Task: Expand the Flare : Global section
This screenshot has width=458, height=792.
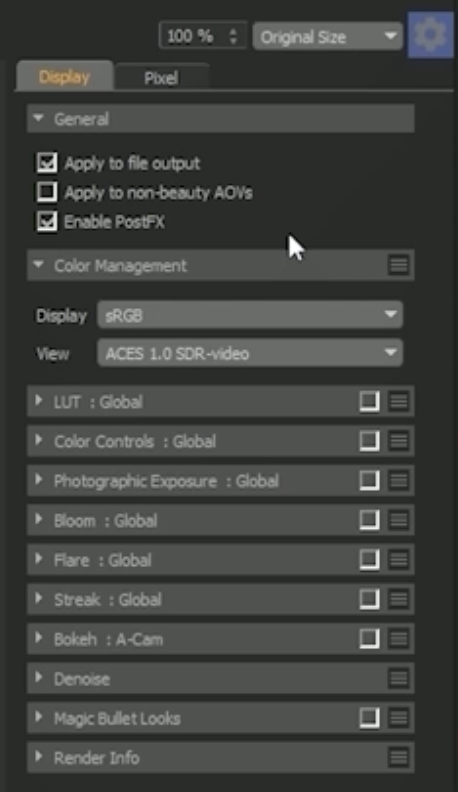Action: pyautogui.click(x=38, y=559)
